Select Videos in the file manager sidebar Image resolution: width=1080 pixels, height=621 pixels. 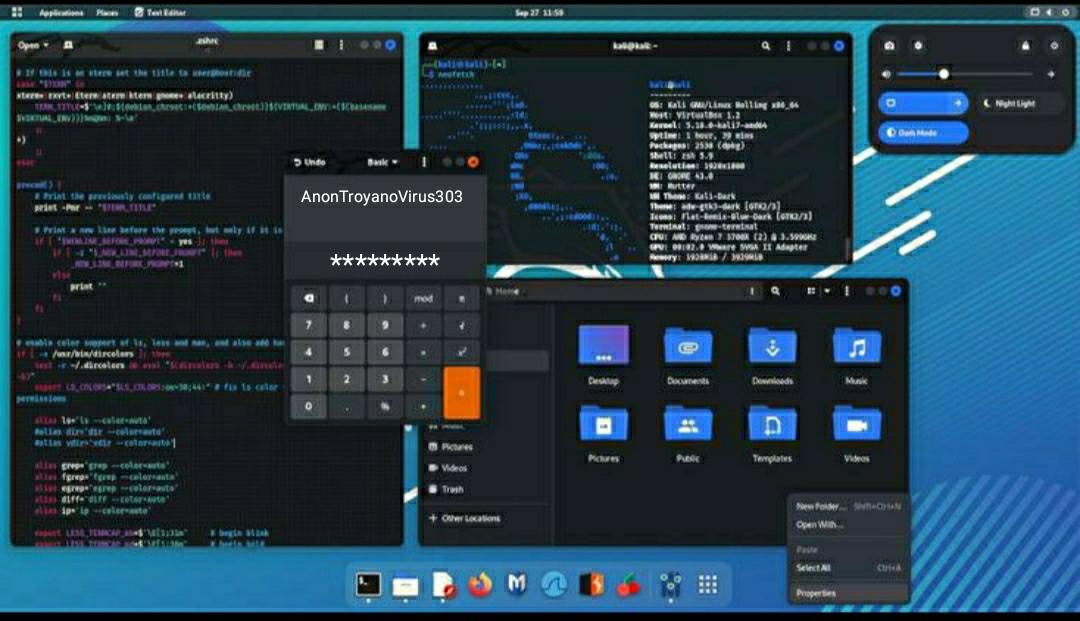tap(448, 467)
